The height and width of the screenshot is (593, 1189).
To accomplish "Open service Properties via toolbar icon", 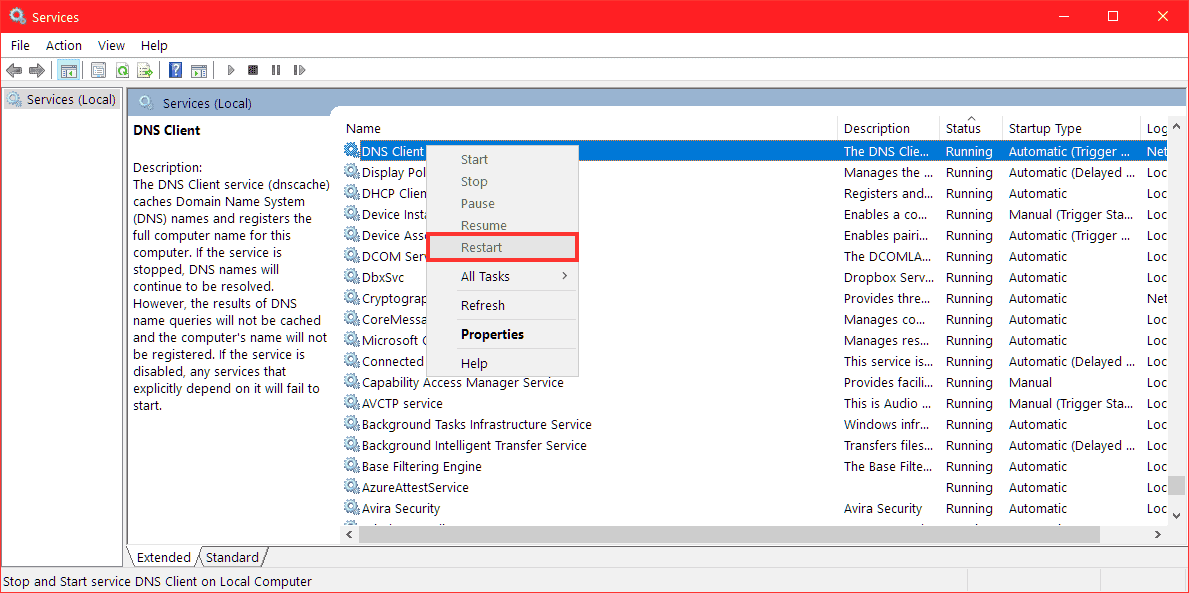I will pos(97,69).
